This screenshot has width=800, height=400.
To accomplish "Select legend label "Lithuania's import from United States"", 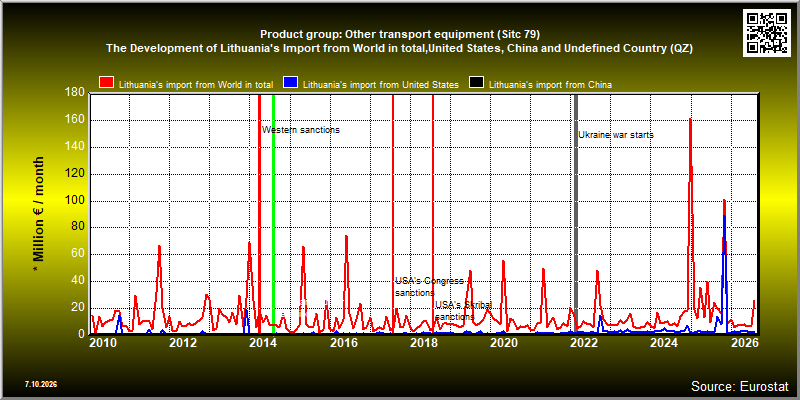I will (381, 85).
